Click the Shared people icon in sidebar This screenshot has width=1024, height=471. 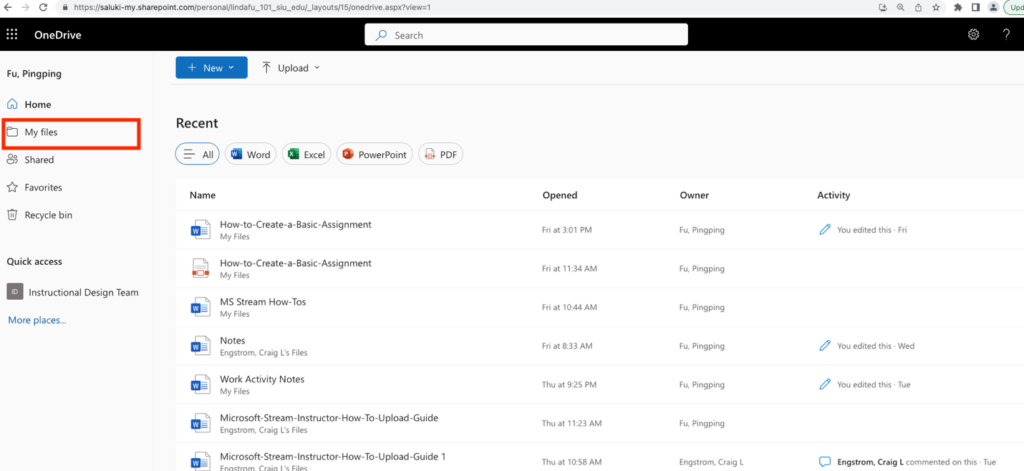coord(12,159)
